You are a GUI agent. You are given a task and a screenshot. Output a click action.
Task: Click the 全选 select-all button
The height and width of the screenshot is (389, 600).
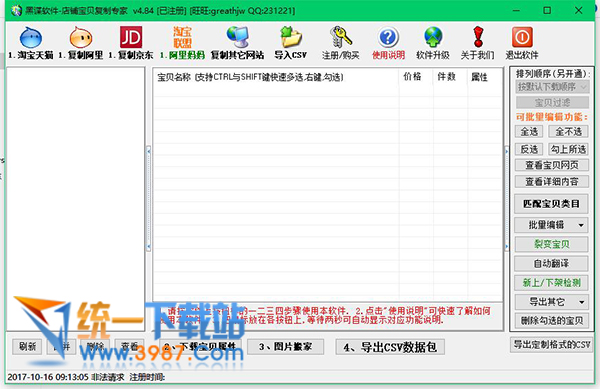[x=529, y=132]
